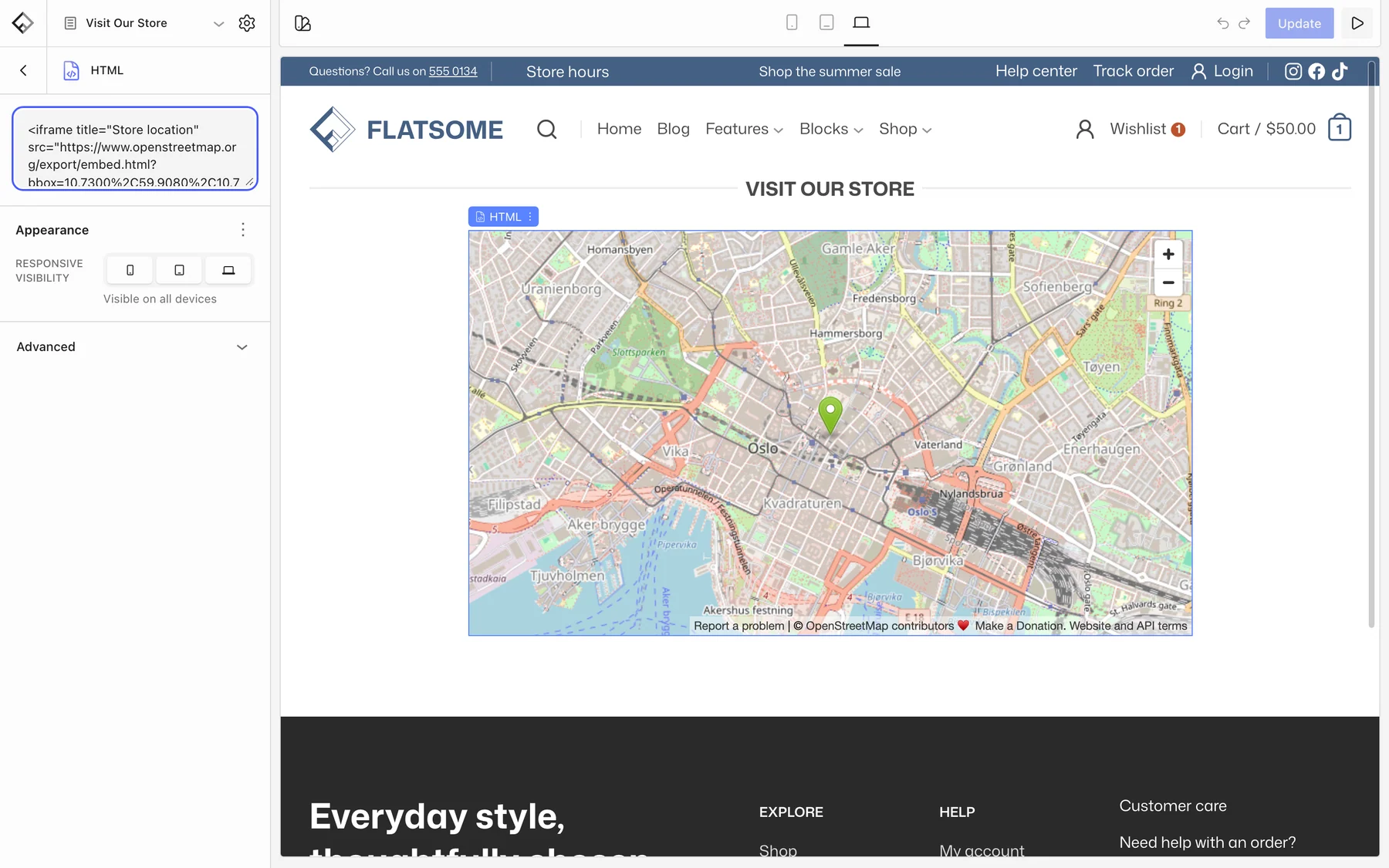Image resolution: width=1389 pixels, height=868 pixels.
Task: Open the Login link
Action: [x=1222, y=71]
